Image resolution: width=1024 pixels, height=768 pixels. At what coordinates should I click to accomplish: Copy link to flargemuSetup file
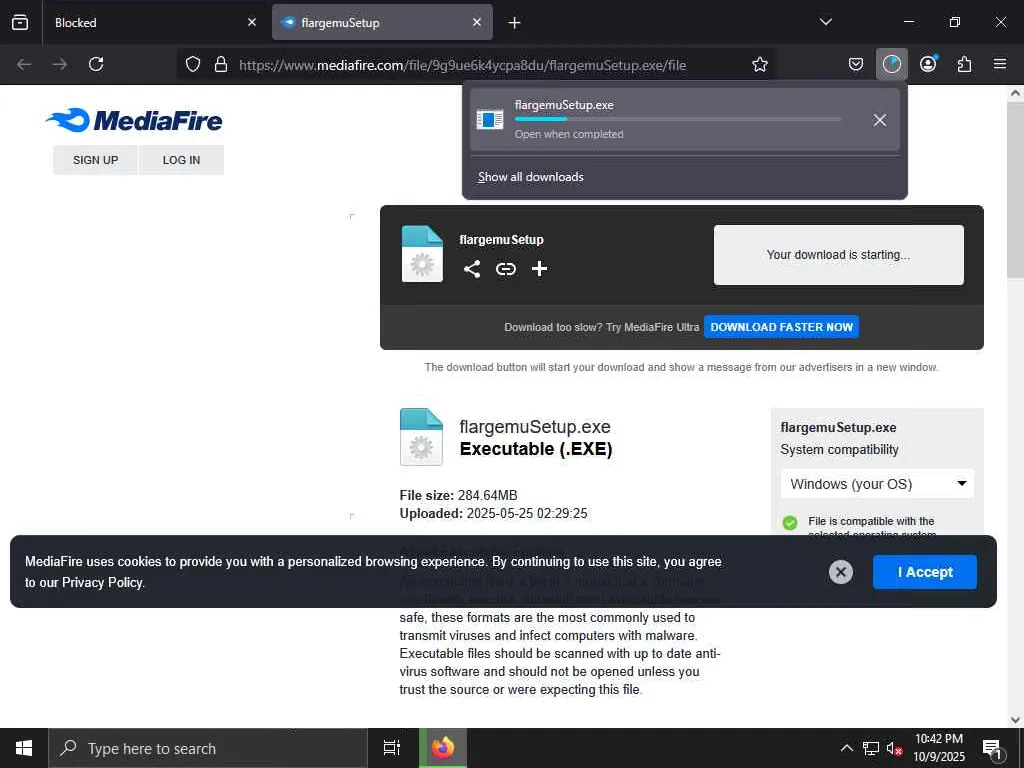coord(505,269)
